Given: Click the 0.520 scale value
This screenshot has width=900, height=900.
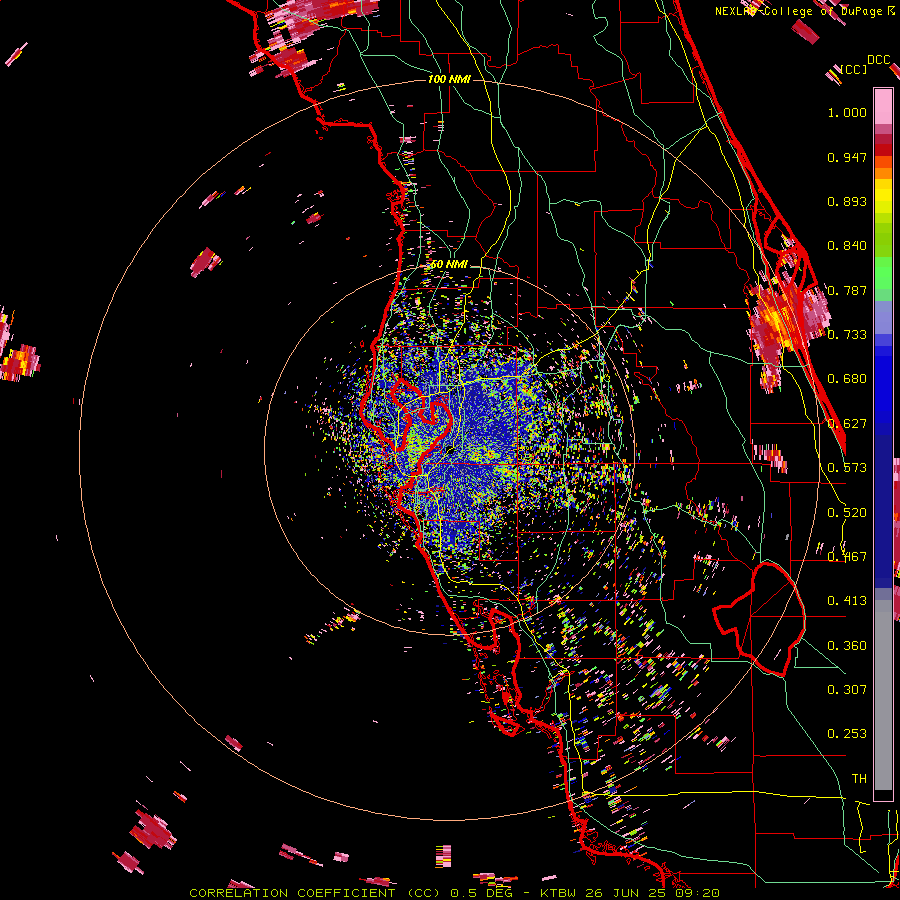Looking at the screenshot, I should [847, 513].
